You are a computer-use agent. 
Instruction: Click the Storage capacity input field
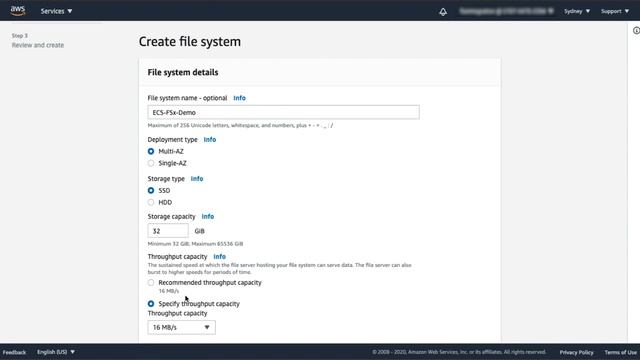coord(168,231)
